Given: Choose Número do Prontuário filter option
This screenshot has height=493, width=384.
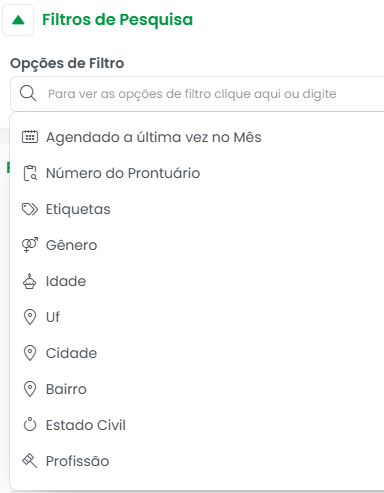Looking at the screenshot, I should pyautogui.click(x=197, y=173).
